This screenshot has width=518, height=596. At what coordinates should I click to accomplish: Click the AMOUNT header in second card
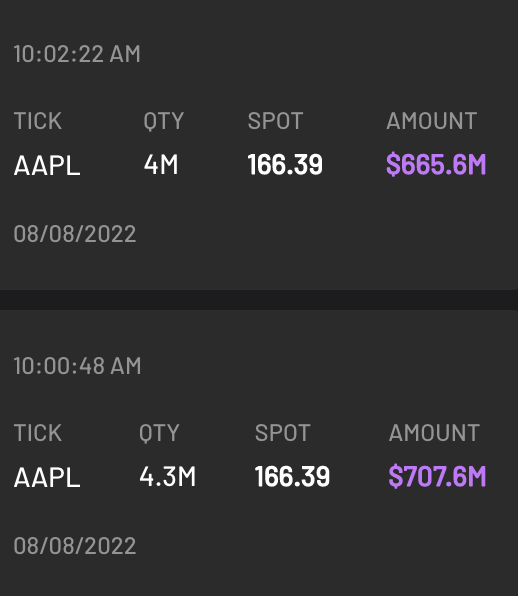pos(434,433)
